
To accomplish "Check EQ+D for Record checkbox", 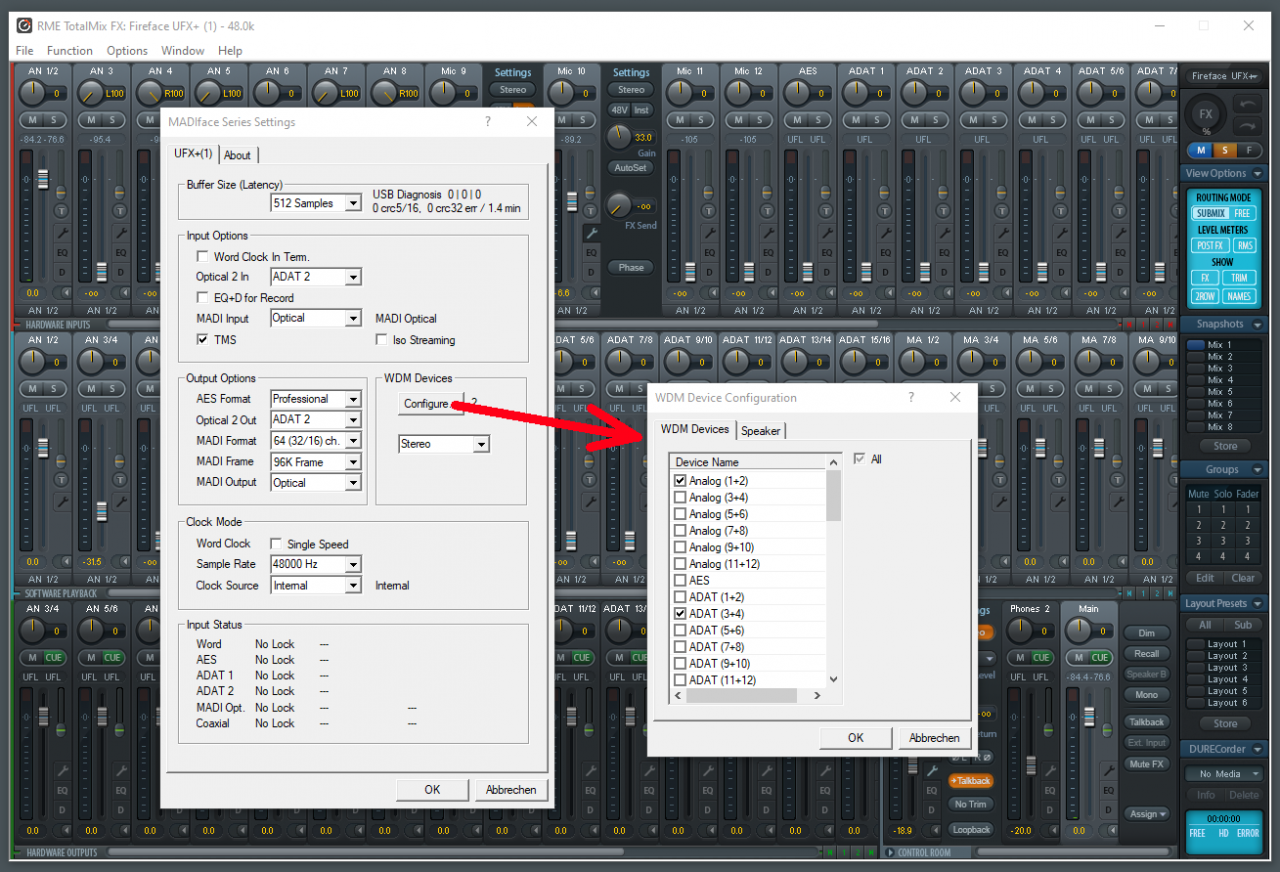I will click(203, 298).
